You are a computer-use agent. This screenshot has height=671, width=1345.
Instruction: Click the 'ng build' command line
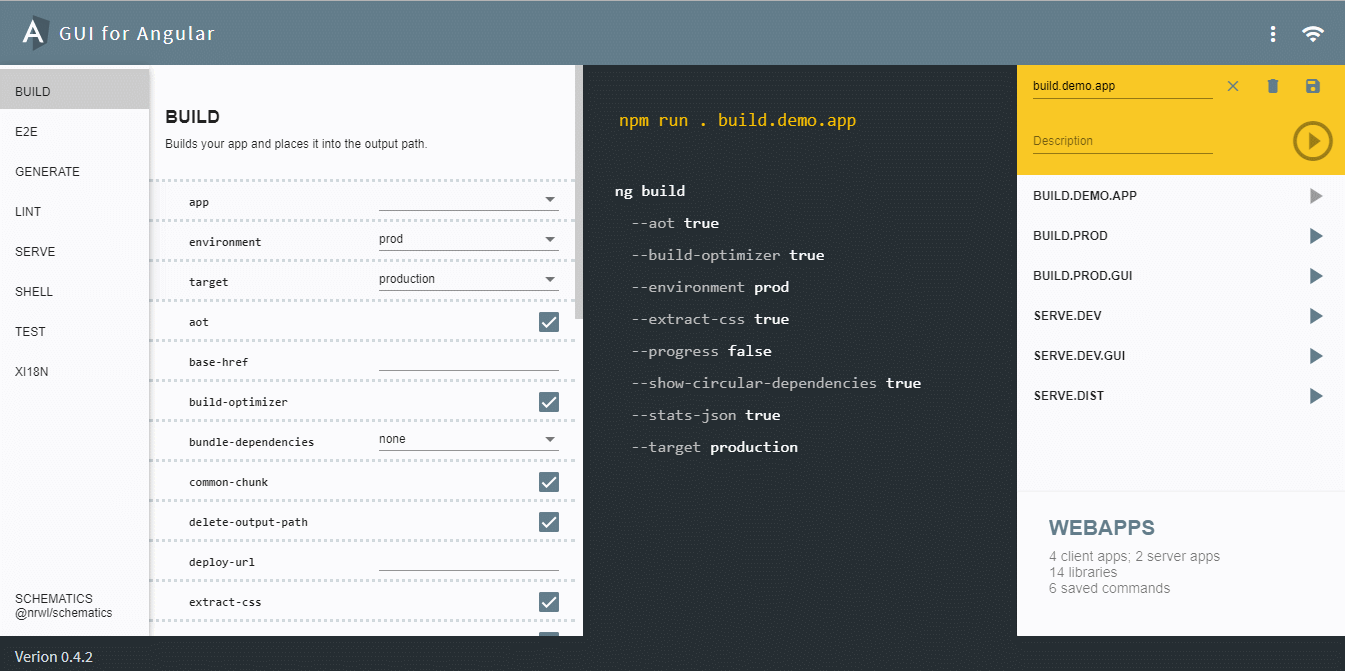coord(650,191)
